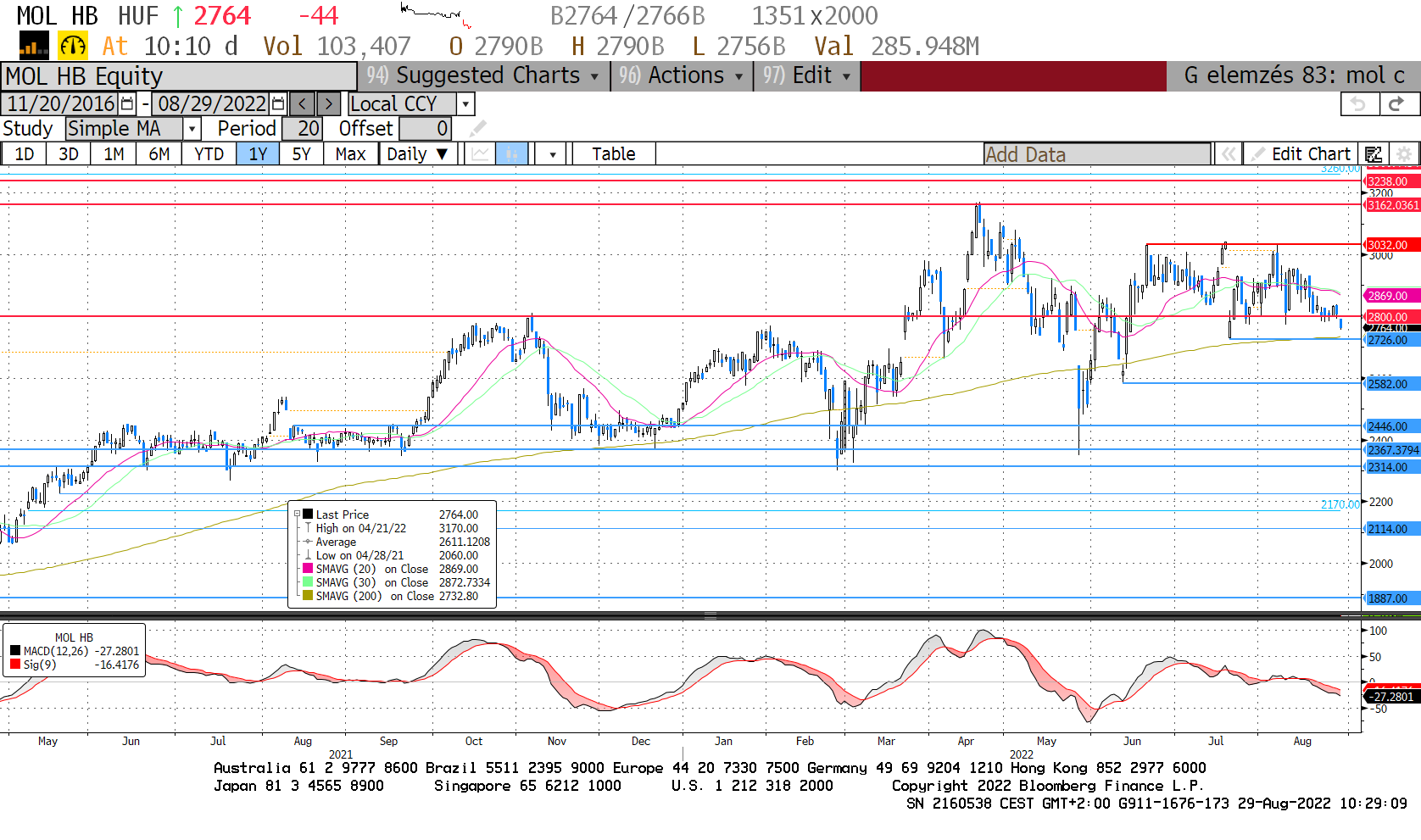Click the Add Data input box
Viewport: 1421px width, 840px height.
click(x=1097, y=154)
